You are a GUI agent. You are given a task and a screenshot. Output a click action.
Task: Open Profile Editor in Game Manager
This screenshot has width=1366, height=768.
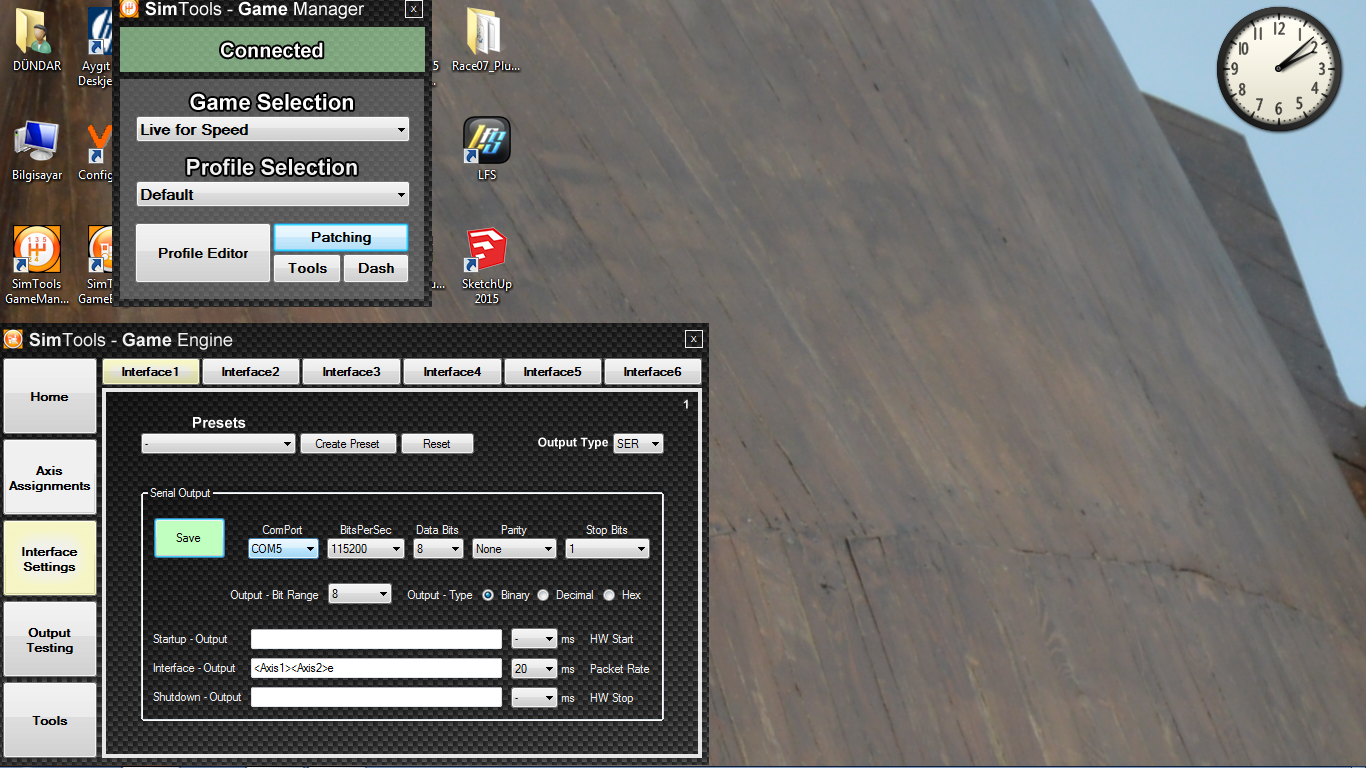[203, 253]
